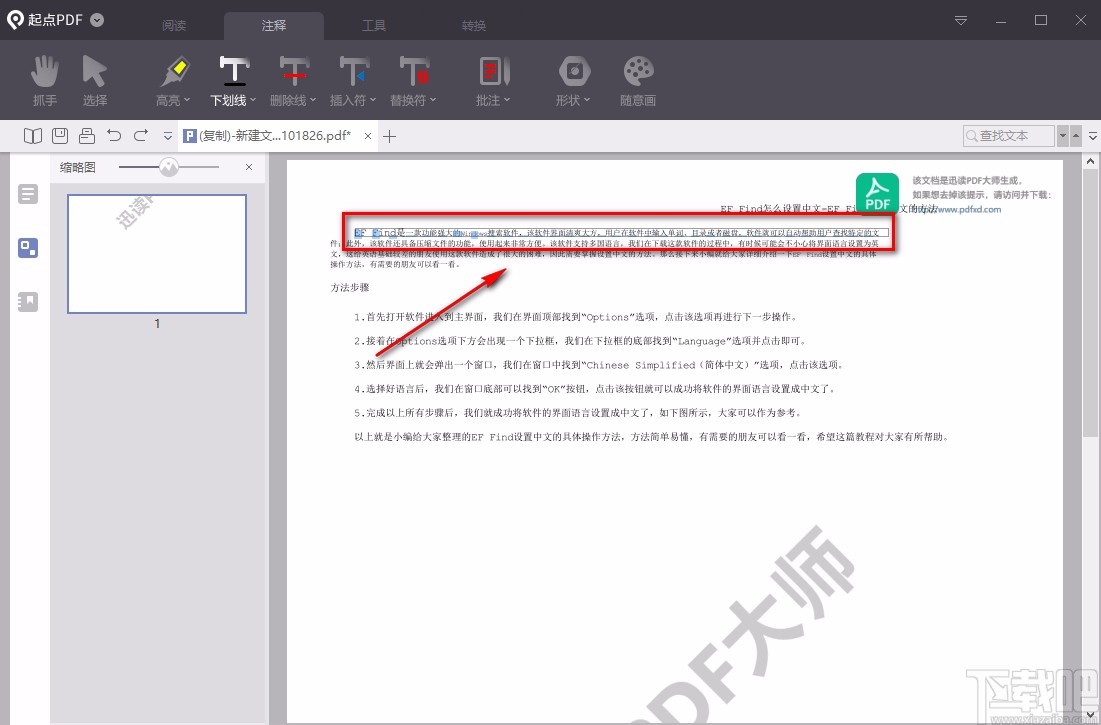1101x725 pixels.
Task: Switch to the 工具 tab
Action: coord(374,26)
